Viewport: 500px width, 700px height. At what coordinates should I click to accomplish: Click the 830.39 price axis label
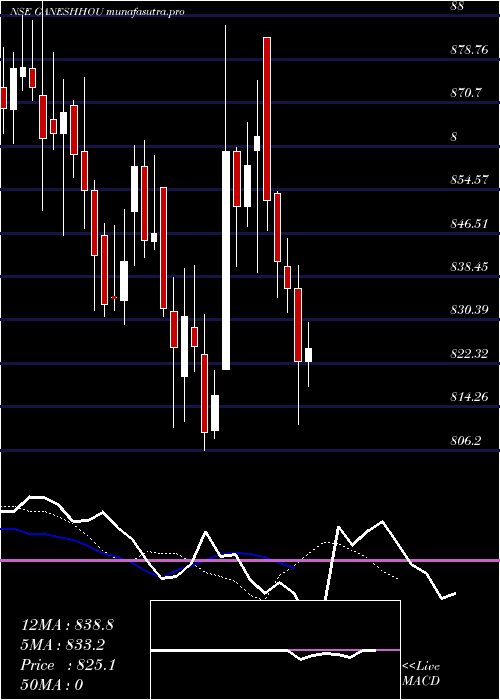(469, 310)
